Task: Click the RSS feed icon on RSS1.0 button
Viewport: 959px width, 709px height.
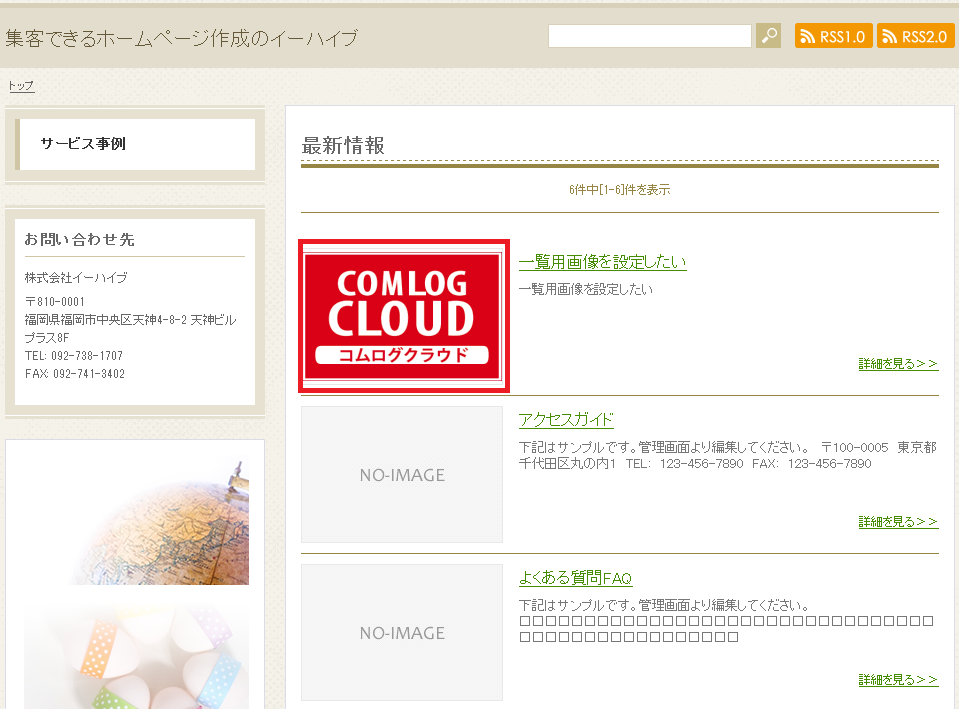Action: [x=806, y=34]
